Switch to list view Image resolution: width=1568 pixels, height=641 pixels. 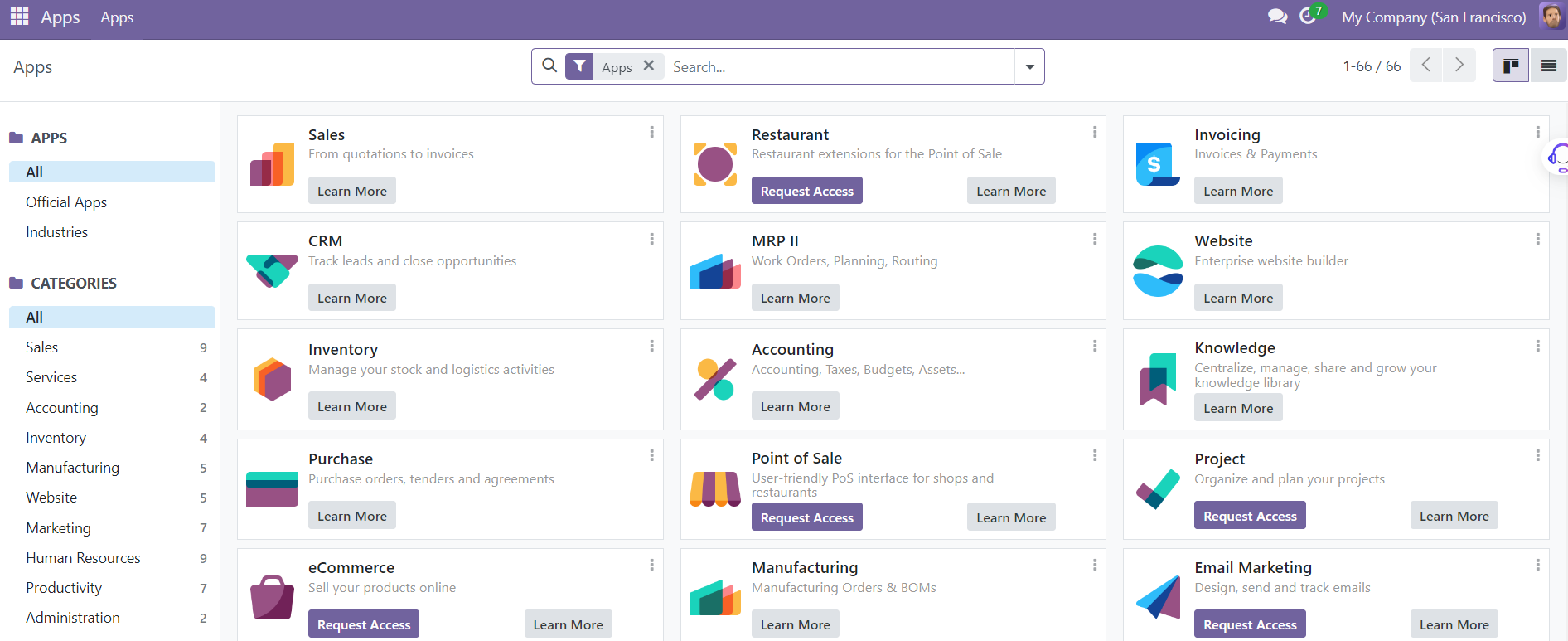point(1548,66)
